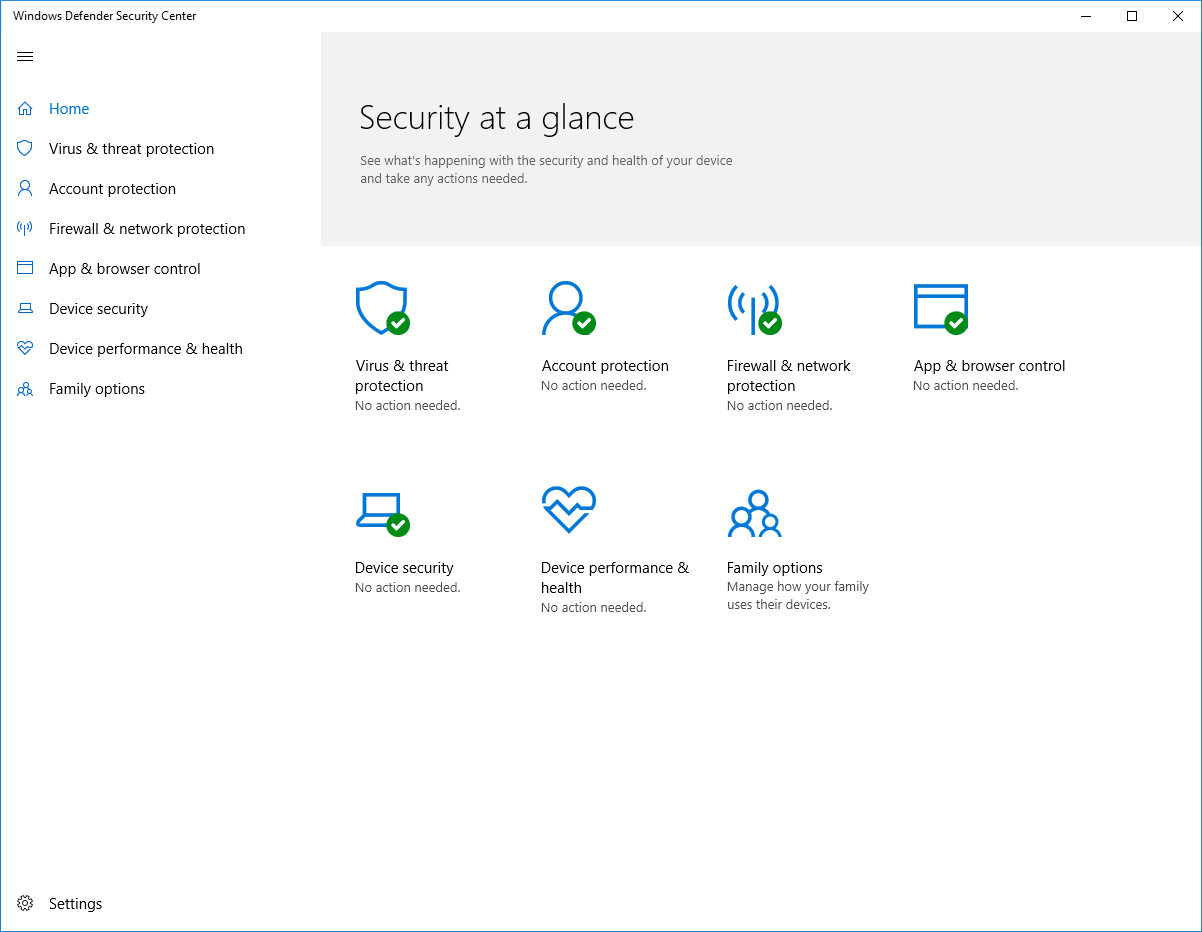
Task: Select Firewall & network protection sidebar item
Action: (x=147, y=229)
